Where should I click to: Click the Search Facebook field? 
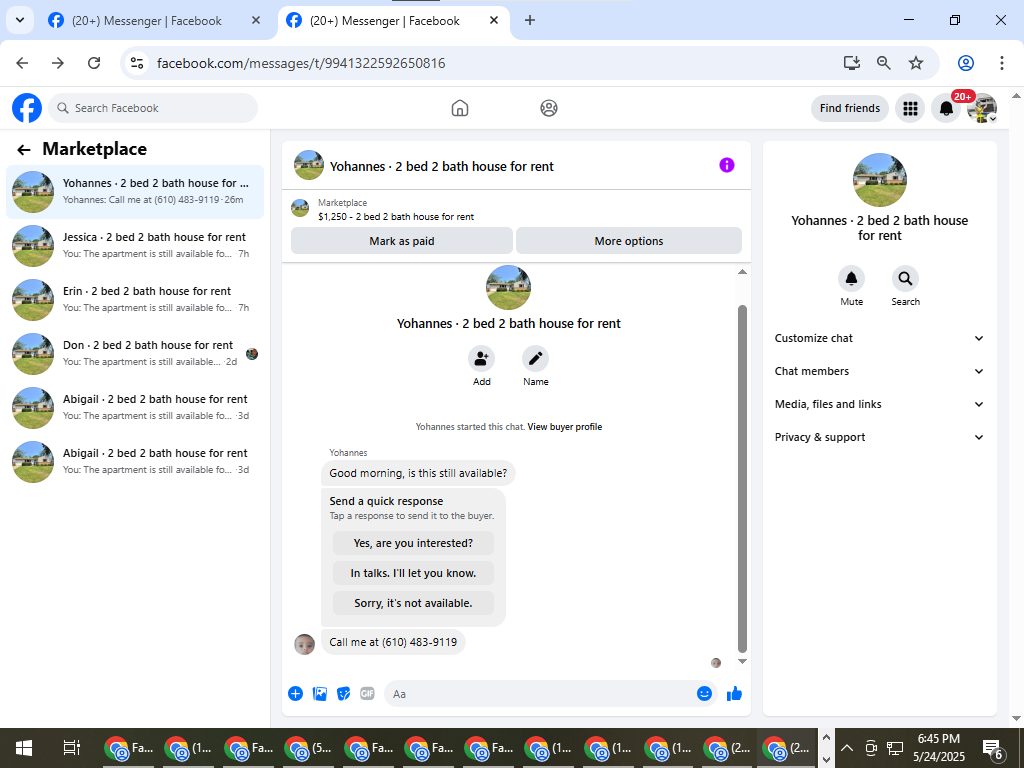click(153, 108)
